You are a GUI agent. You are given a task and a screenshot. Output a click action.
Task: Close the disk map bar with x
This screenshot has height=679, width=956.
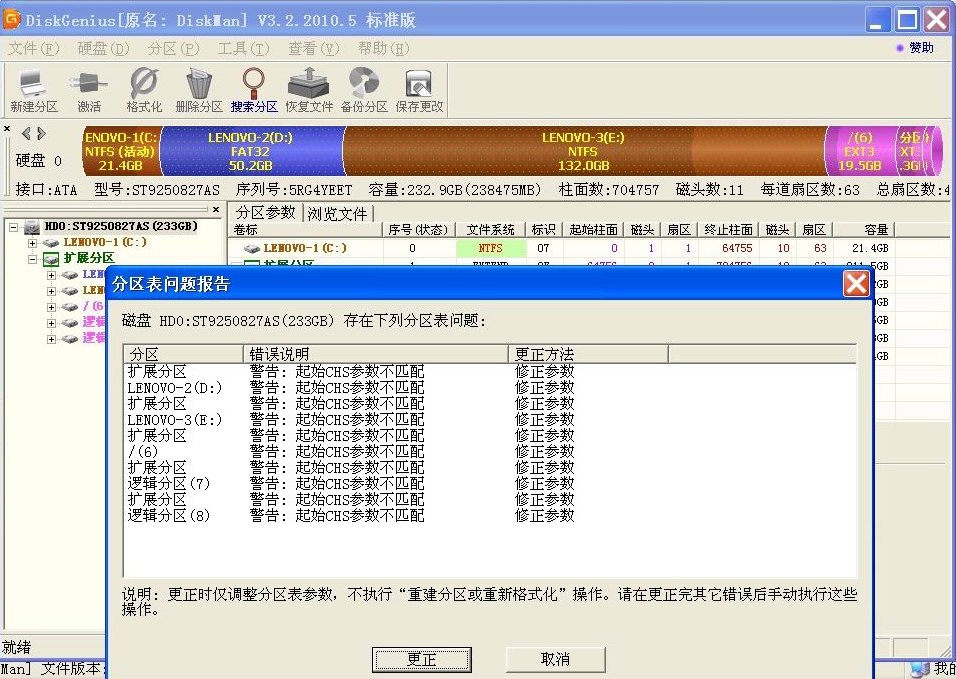click(x=7, y=129)
